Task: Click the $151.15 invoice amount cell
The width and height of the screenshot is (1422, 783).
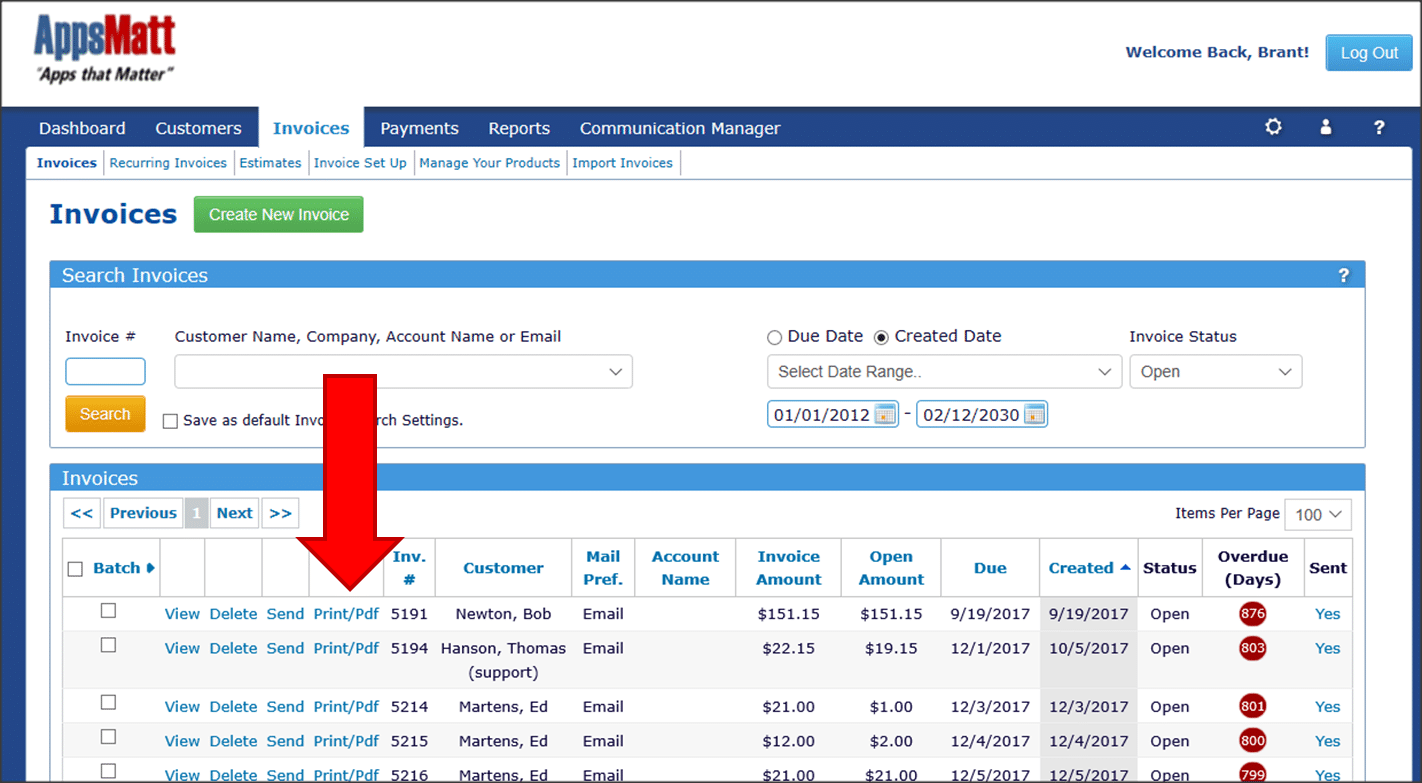Action: 789,614
